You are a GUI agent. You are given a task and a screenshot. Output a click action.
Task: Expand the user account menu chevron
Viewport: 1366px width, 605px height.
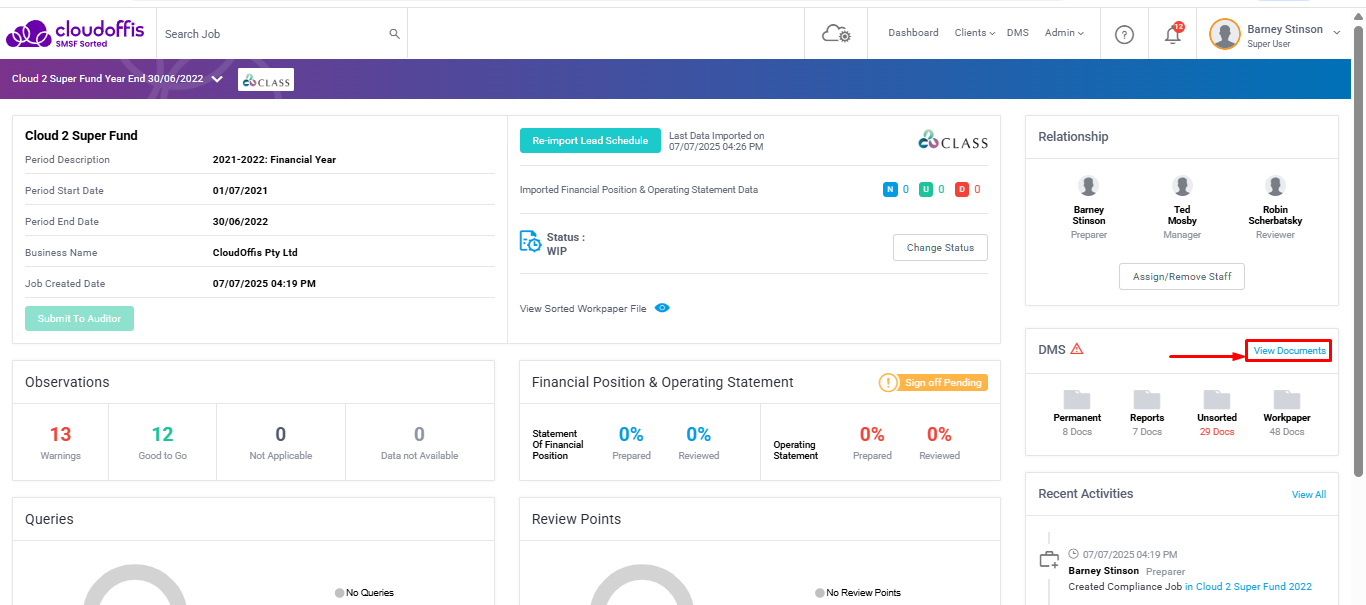point(1336,33)
